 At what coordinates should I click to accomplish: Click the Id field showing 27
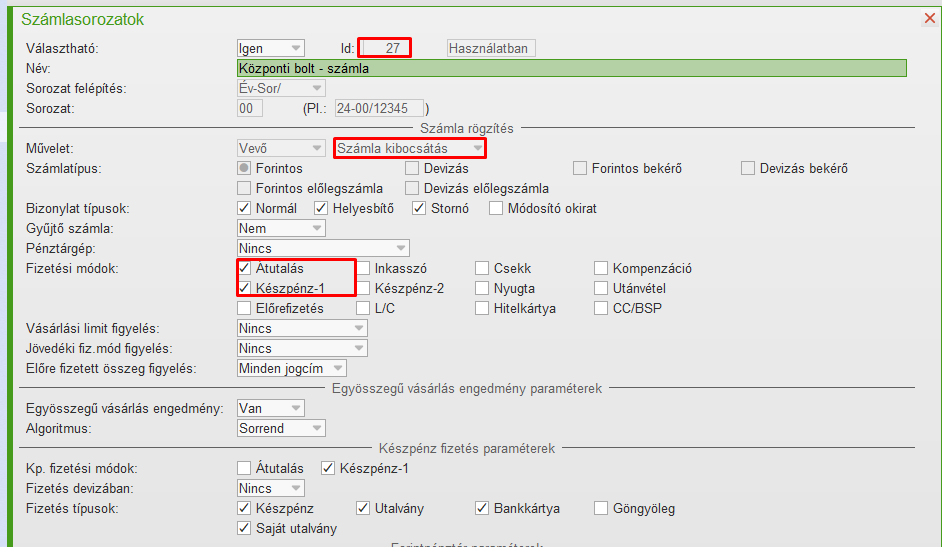tap(384, 48)
